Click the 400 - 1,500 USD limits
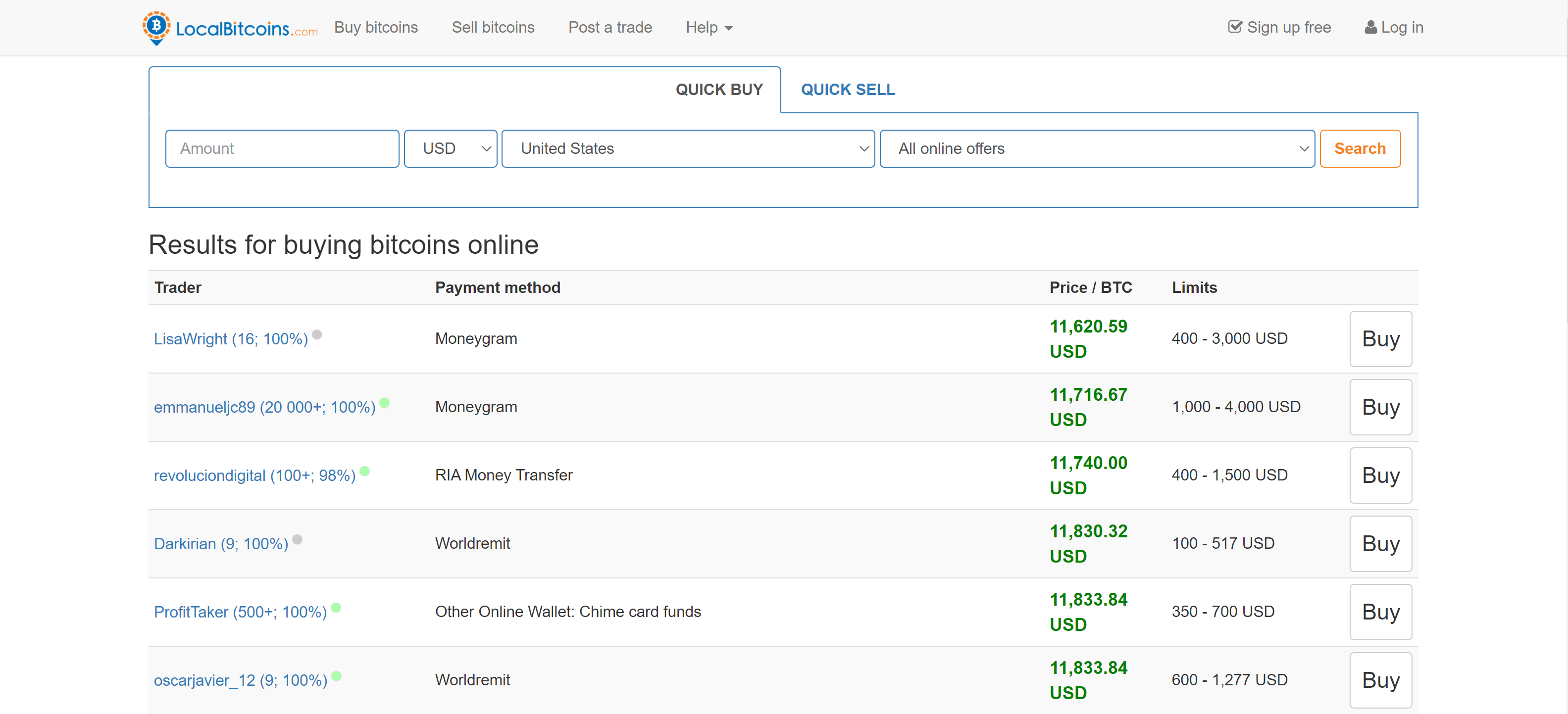Screen dimensions: 1568x714 pyautogui.click(x=1229, y=475)
